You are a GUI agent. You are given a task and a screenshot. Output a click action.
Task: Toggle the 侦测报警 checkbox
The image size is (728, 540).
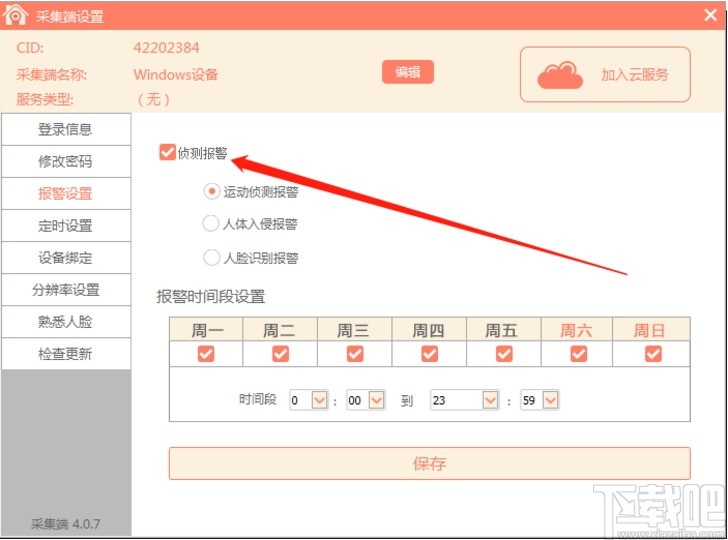pyautogui.click(x=167, y=152)
